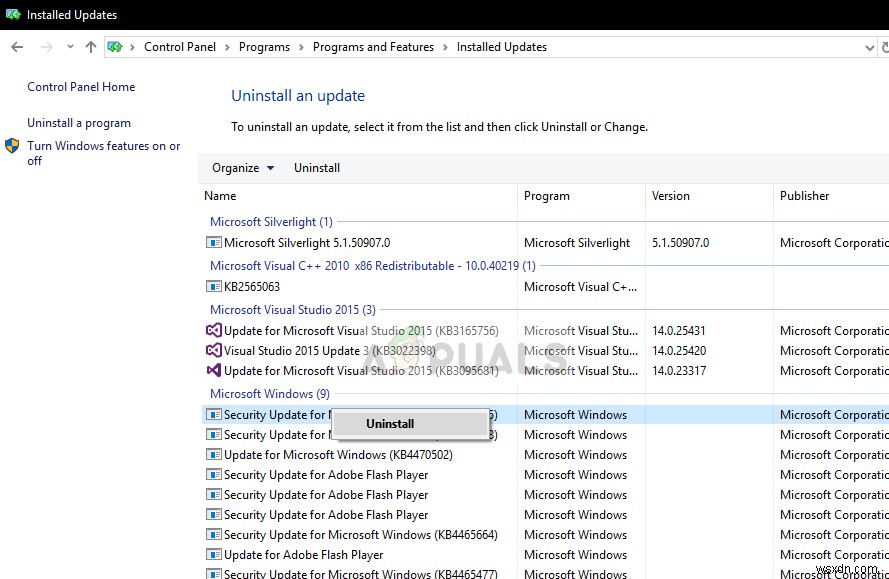Collapse the Microsoft Windows (9) group
The height and width of the screenshot is (579, 889).
[269, 394]
